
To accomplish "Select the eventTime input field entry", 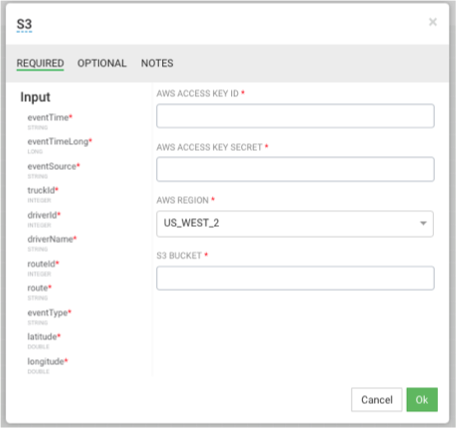I will pyautogui.click(x=50, y=121).
